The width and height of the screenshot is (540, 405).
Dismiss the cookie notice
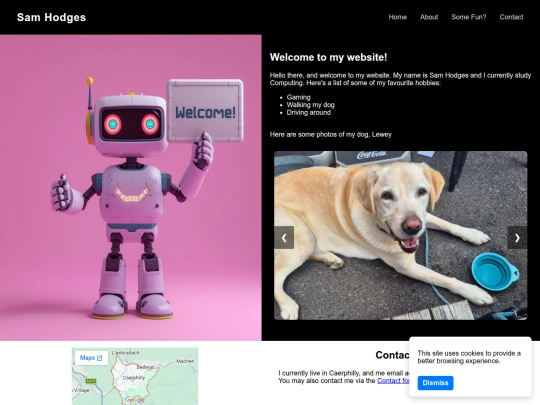(435, 383)
